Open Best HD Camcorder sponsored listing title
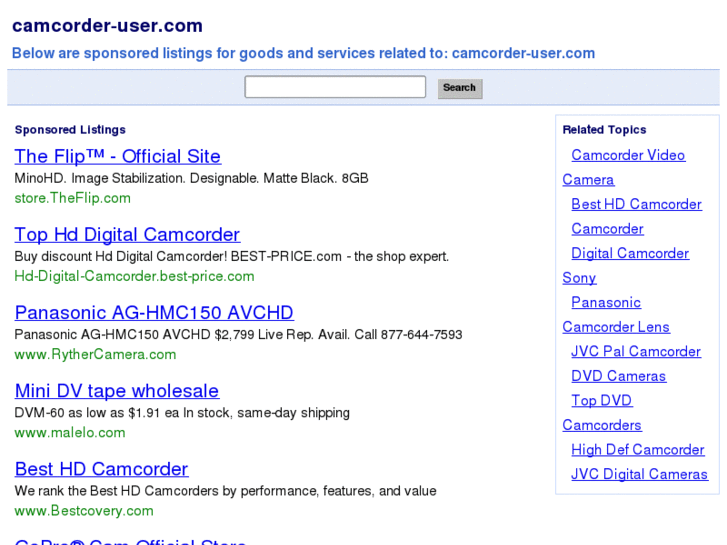727x545 pixels. 101,469
